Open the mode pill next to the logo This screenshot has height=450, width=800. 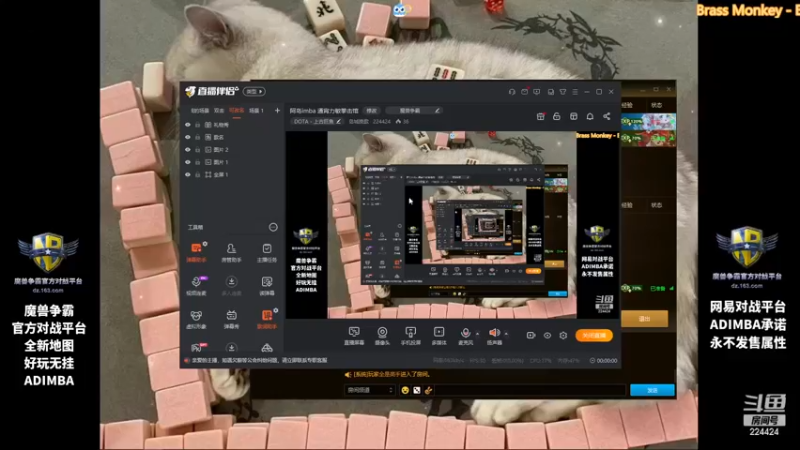coord(254,91)
